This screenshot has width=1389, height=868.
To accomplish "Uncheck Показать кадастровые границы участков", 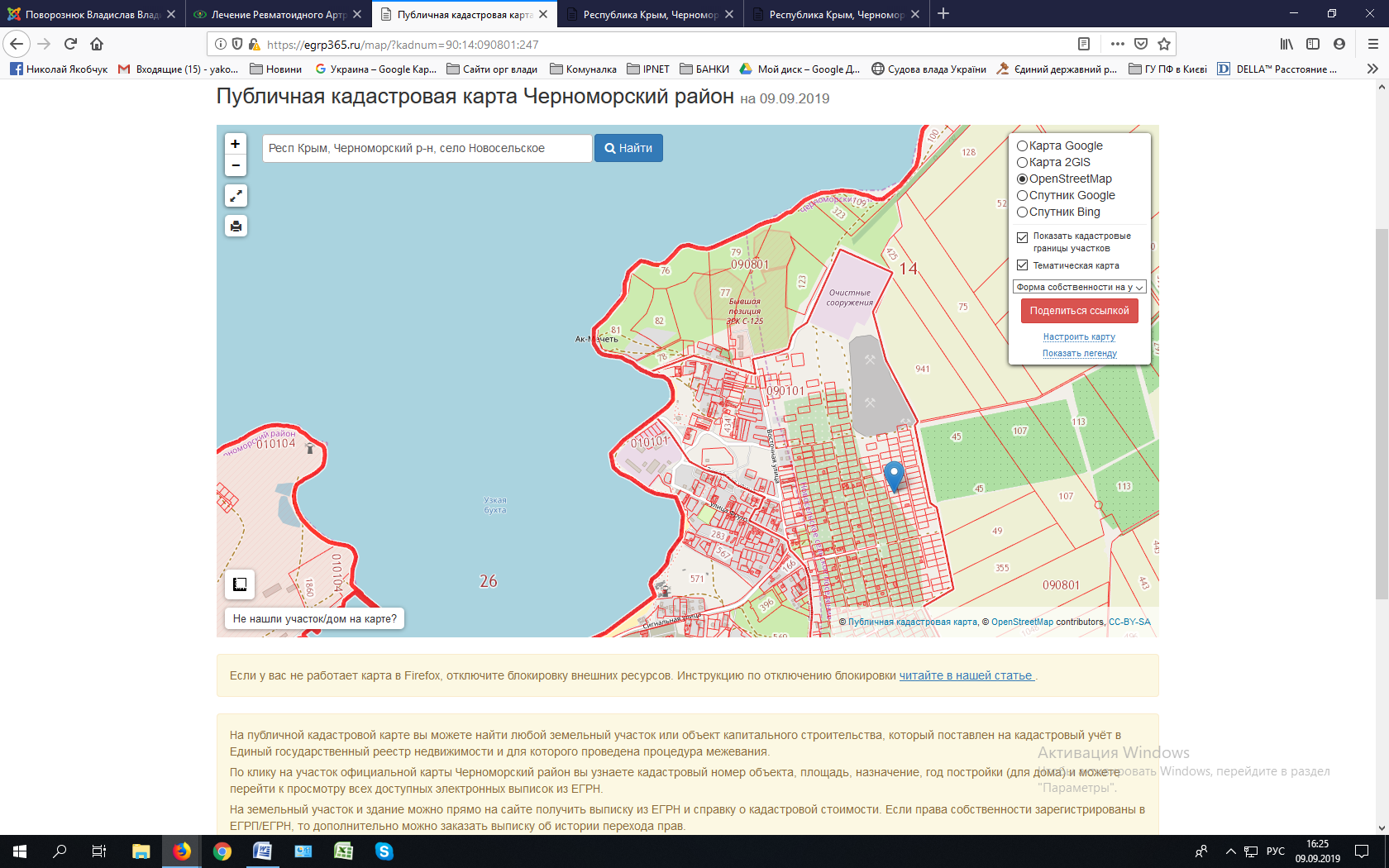I will (1022, 237).
